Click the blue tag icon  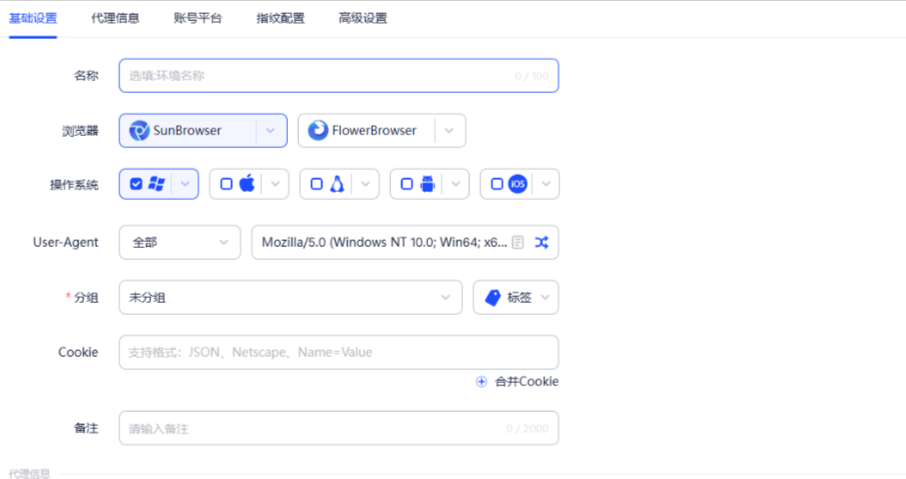click(x=493, y=298)
